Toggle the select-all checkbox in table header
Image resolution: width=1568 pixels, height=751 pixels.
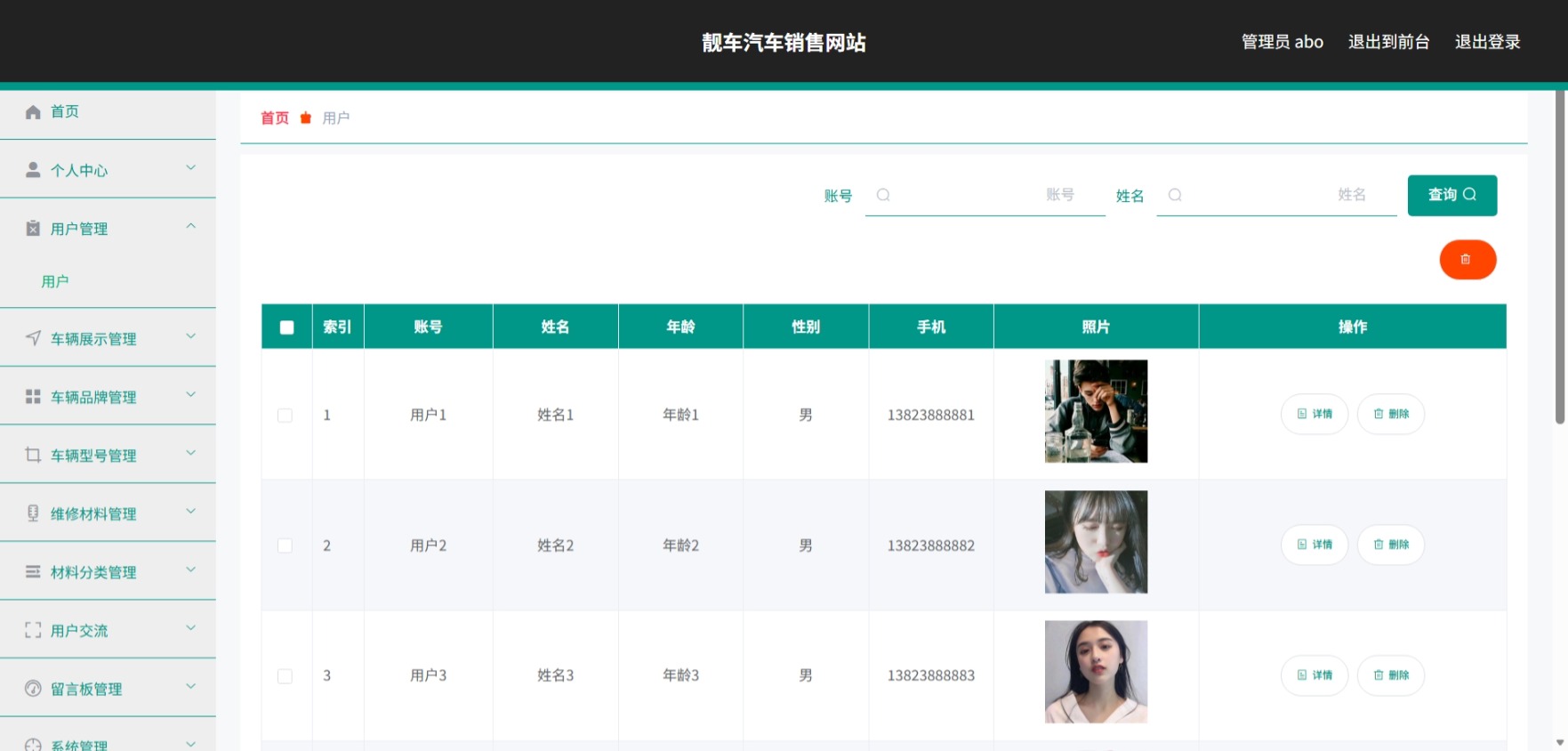[x=286, y=327]
